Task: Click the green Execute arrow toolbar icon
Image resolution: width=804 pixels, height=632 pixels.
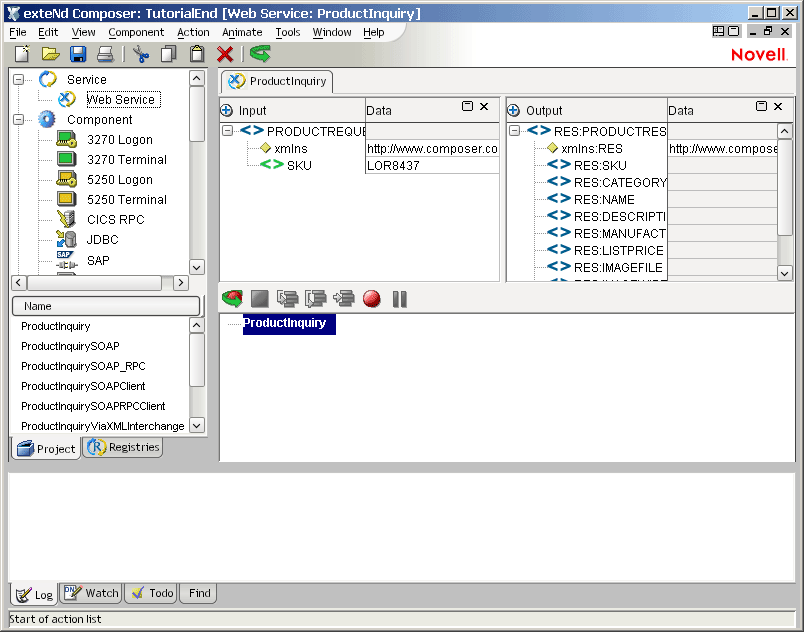Action: pyautogui.click(x=260, y=53)
